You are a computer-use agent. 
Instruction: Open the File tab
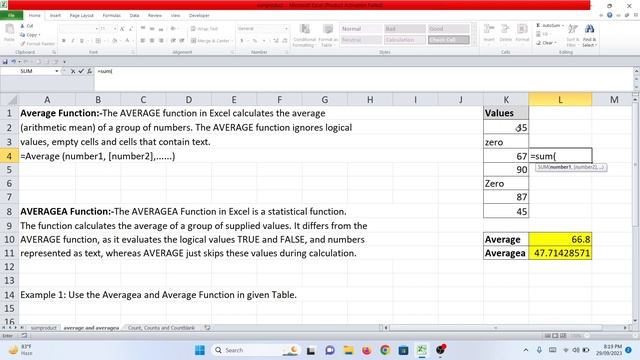[11, 15]
